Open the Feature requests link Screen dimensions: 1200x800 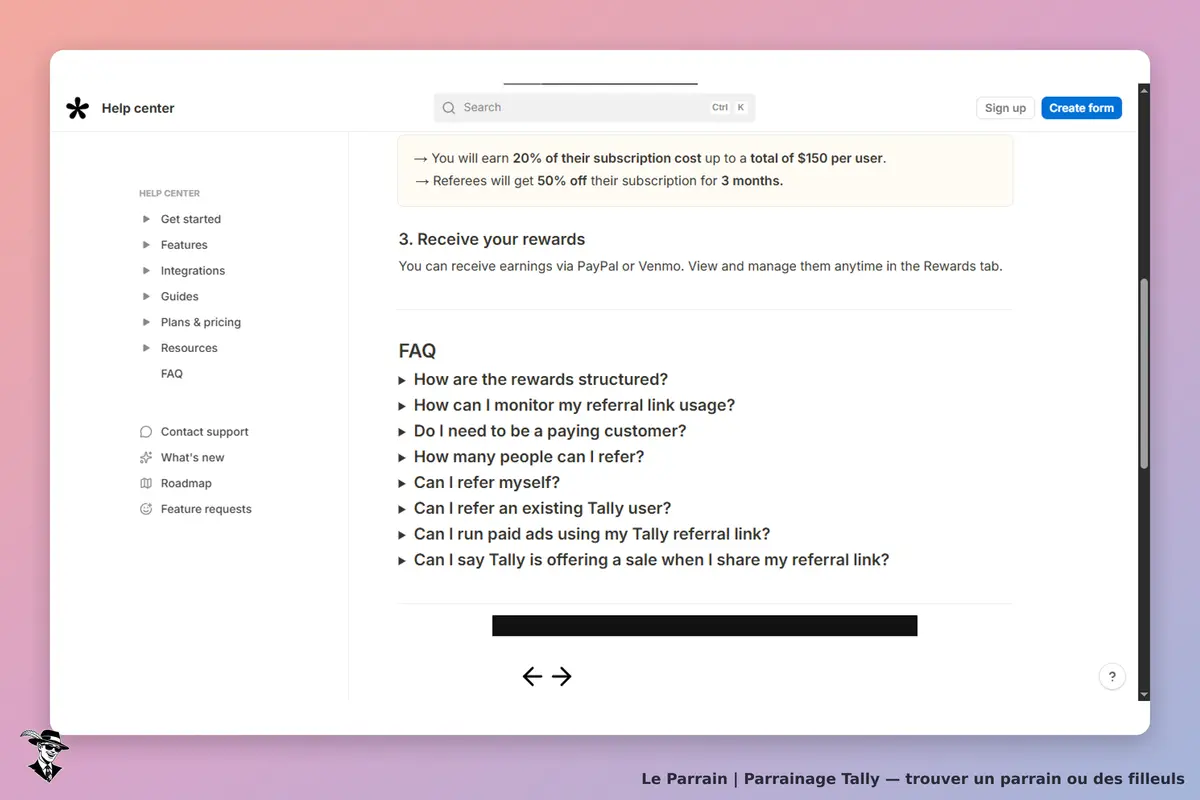(x=206, y=509)
